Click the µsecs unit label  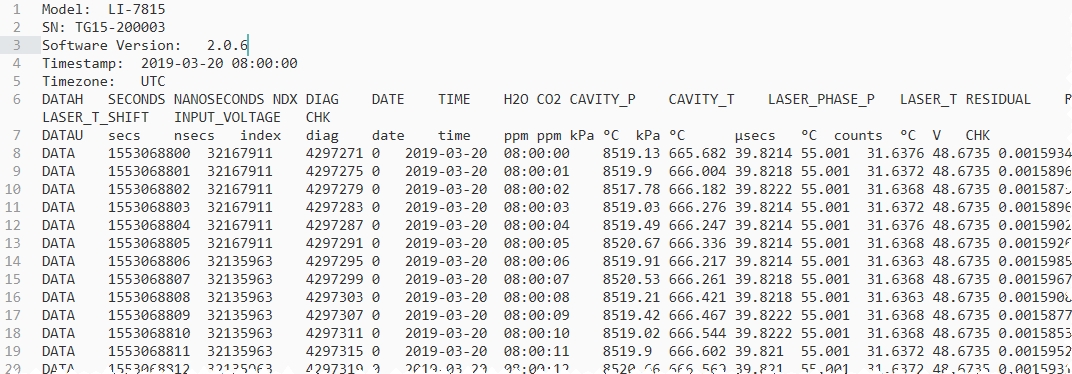point(755,135)
